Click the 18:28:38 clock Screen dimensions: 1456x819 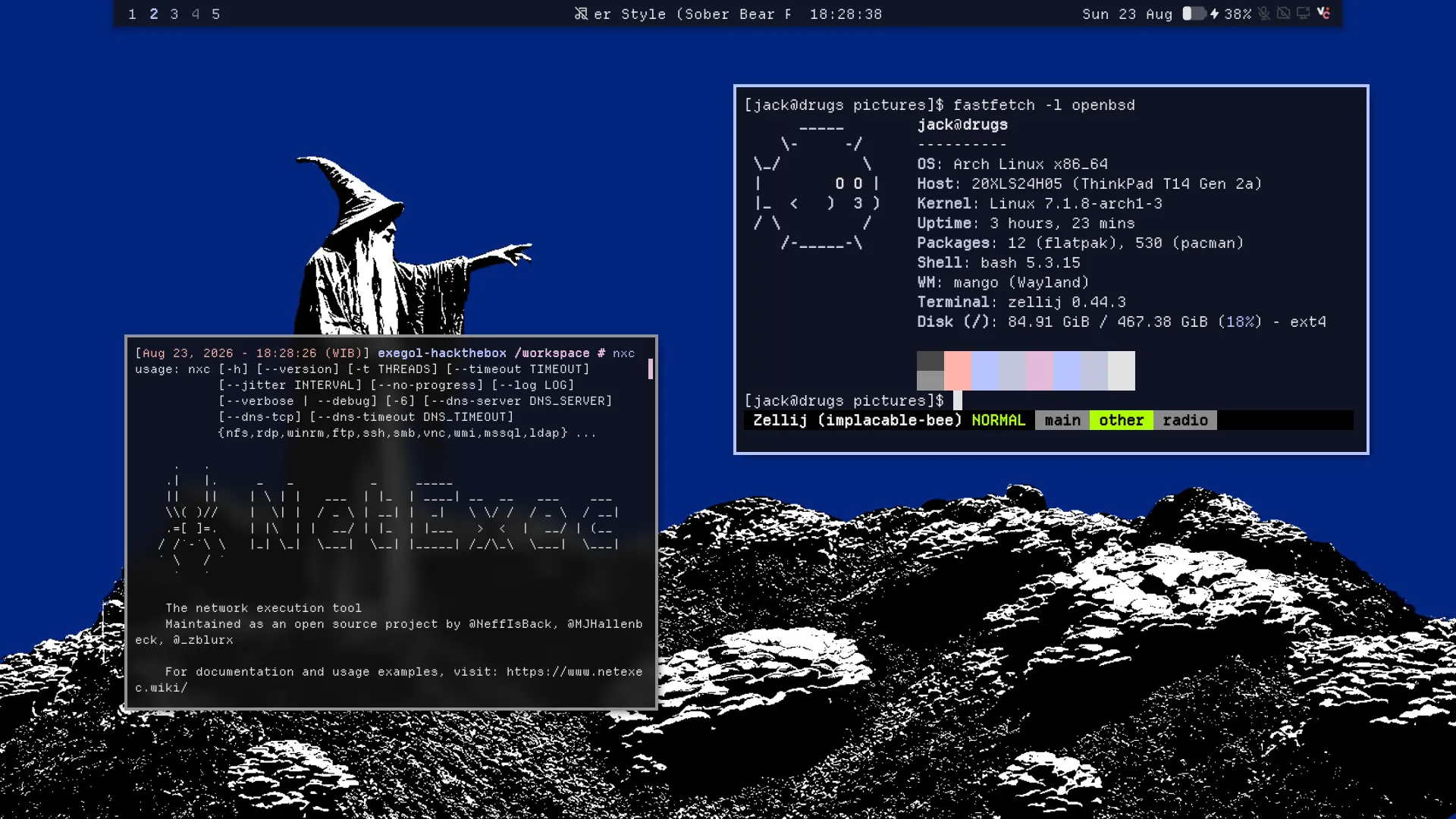click(846, 14)
